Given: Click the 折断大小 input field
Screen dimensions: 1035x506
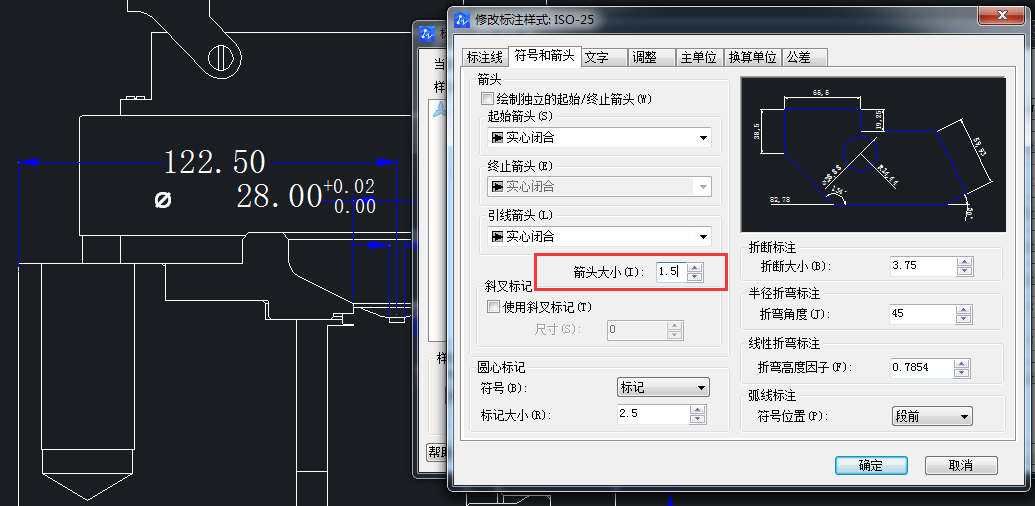Looking at the screenshot, I should [x=923, y=266].
